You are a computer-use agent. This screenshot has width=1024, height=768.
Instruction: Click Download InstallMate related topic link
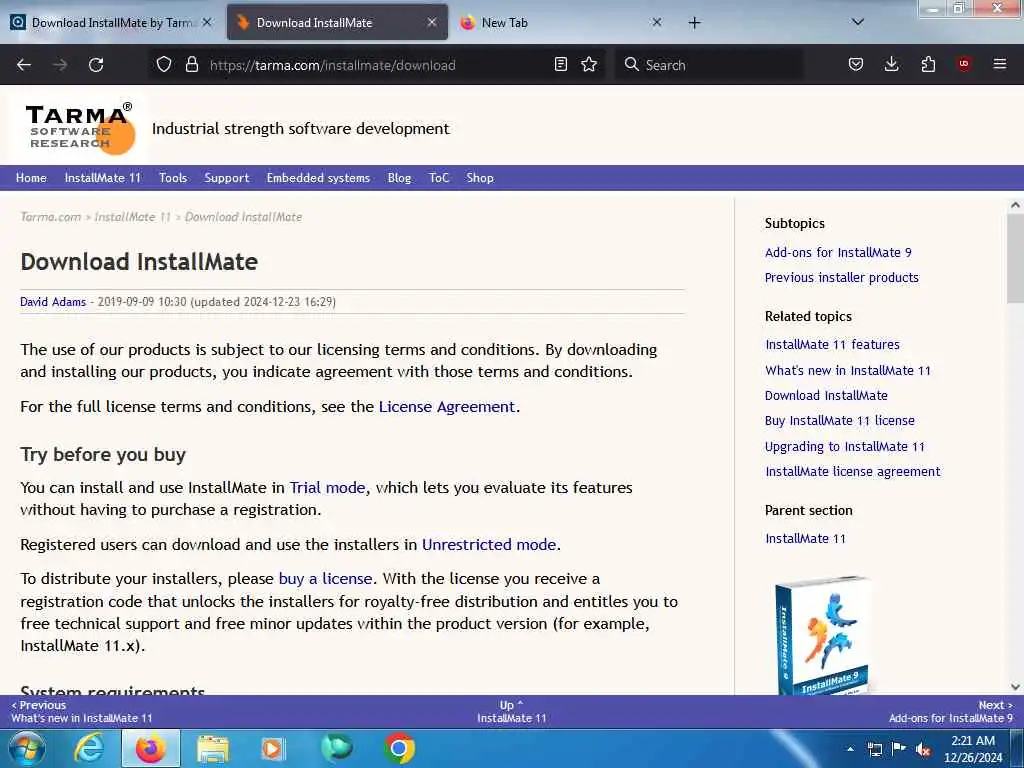coord(826,395)
